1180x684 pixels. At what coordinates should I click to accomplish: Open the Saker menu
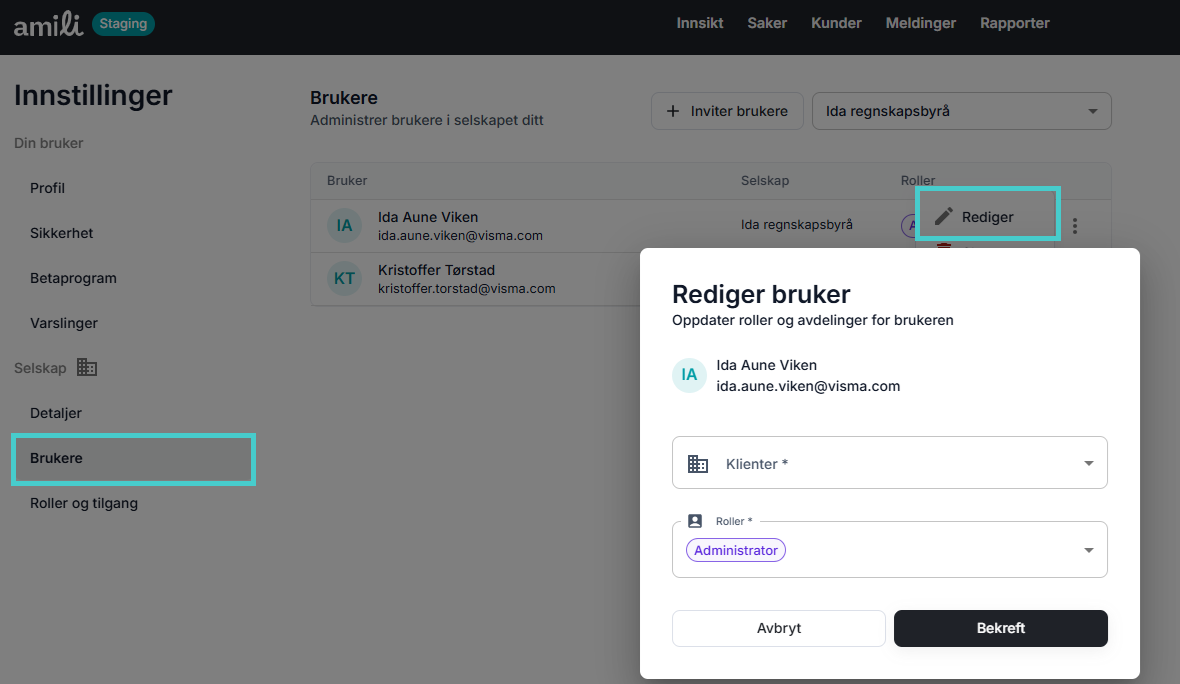(x=767, y=23)
